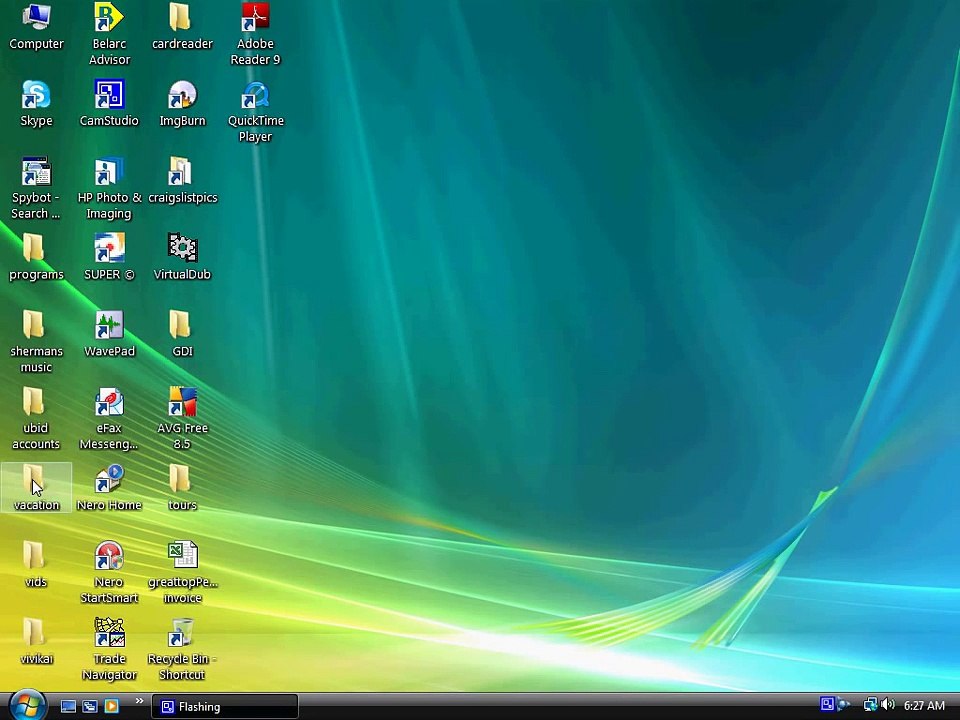Select the Trade Navigator shortcut
Viewport: 960px width, 720px height.
(x=109, y=649)
